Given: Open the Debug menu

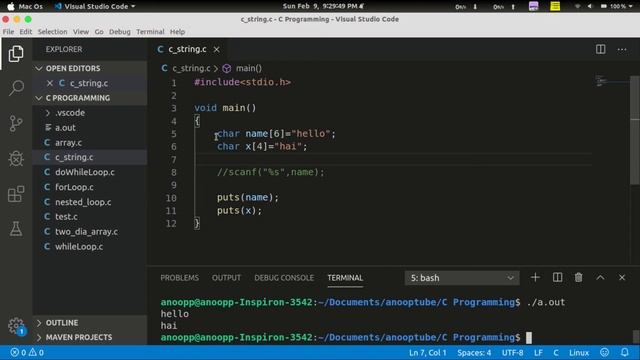Looking at the screenshot, I should tap(120, 32).
